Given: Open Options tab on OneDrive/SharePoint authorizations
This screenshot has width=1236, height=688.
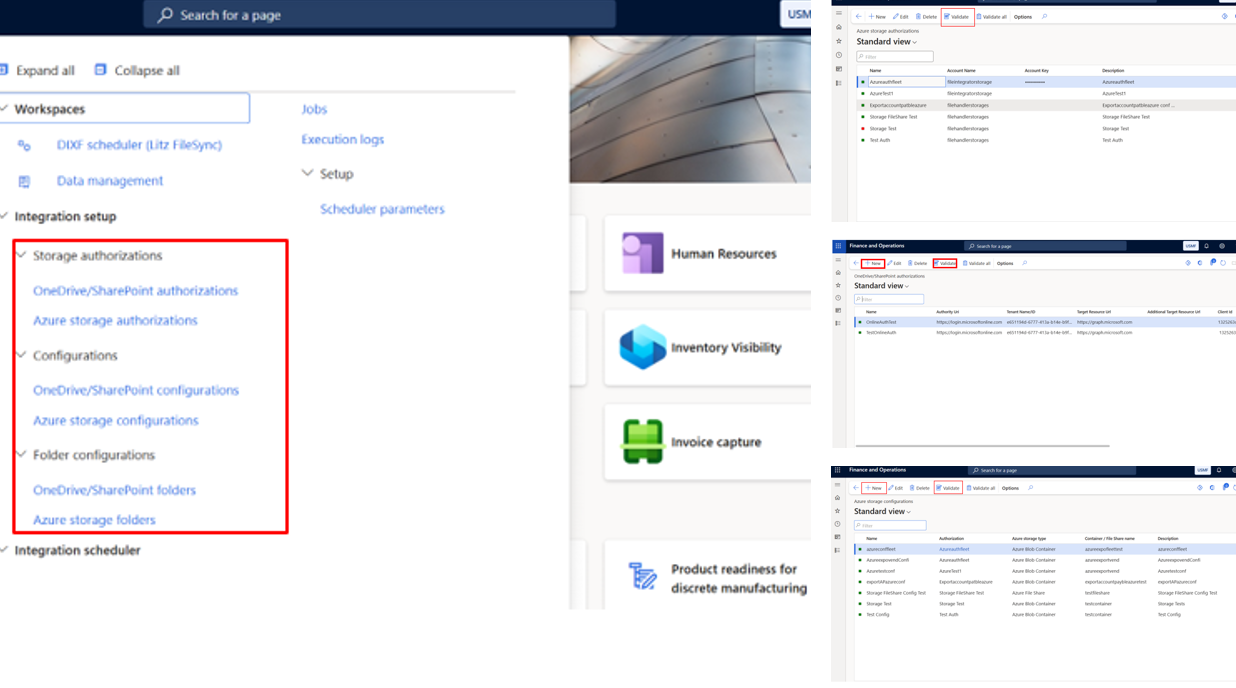Looking at the screenshot, I should pos(1005,264).
